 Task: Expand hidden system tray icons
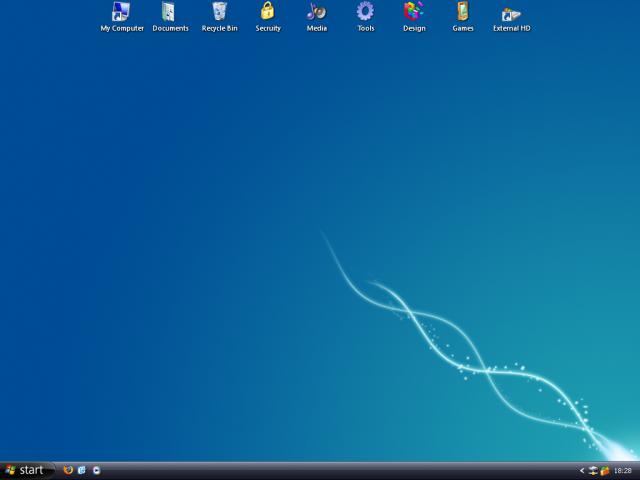[582, 471]
